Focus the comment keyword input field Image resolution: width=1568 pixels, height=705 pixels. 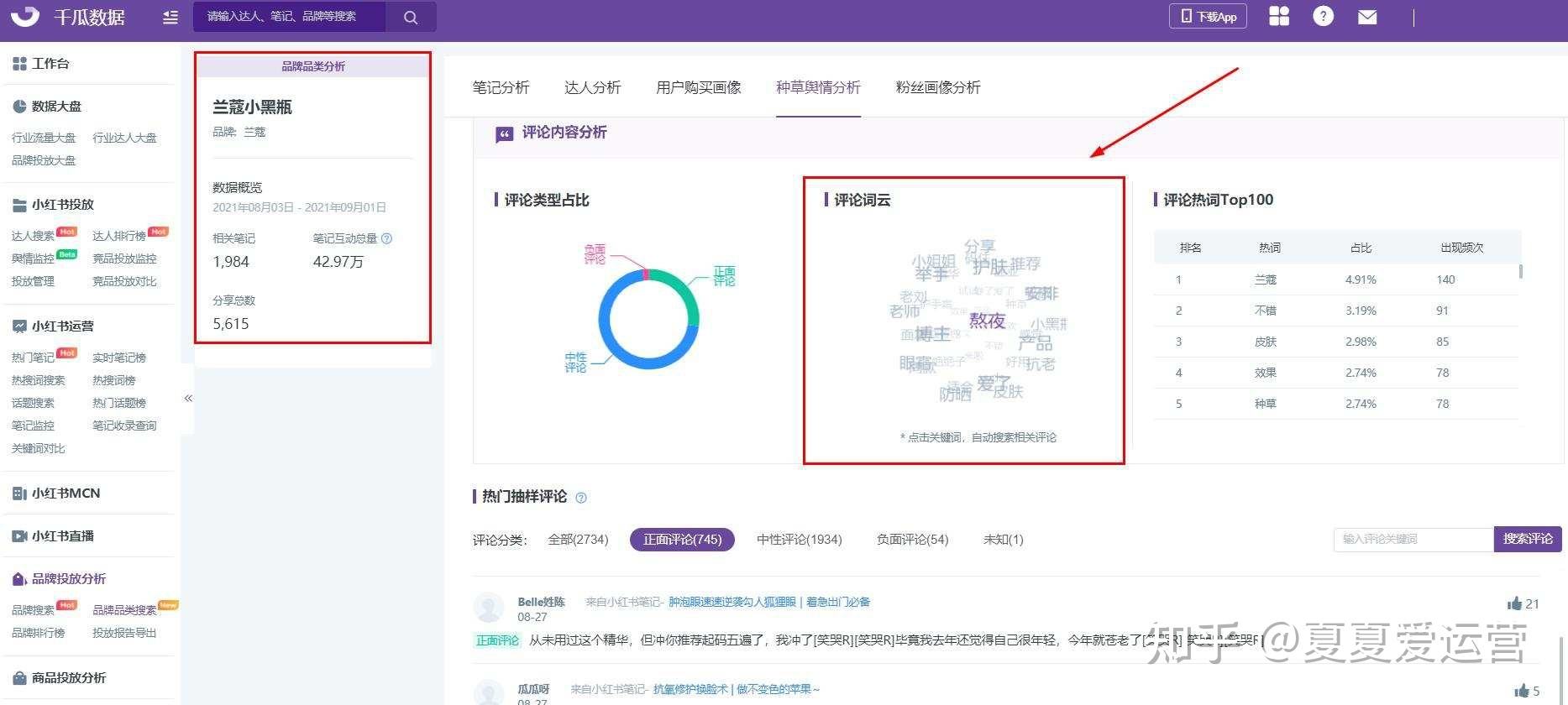(x=1413, y=539)
